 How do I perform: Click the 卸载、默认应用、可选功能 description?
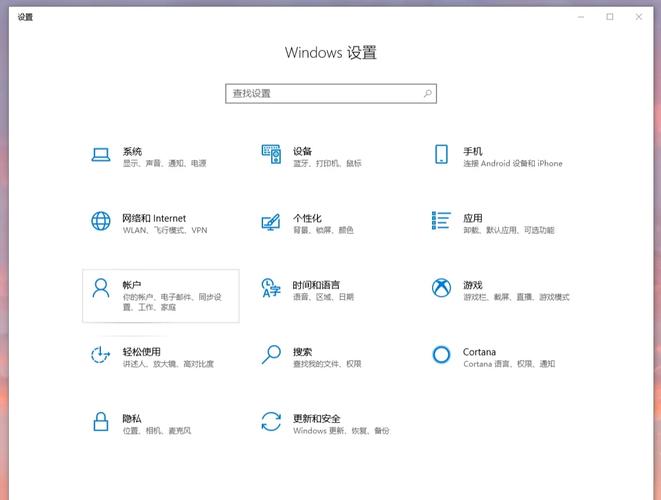click(509, 230)
